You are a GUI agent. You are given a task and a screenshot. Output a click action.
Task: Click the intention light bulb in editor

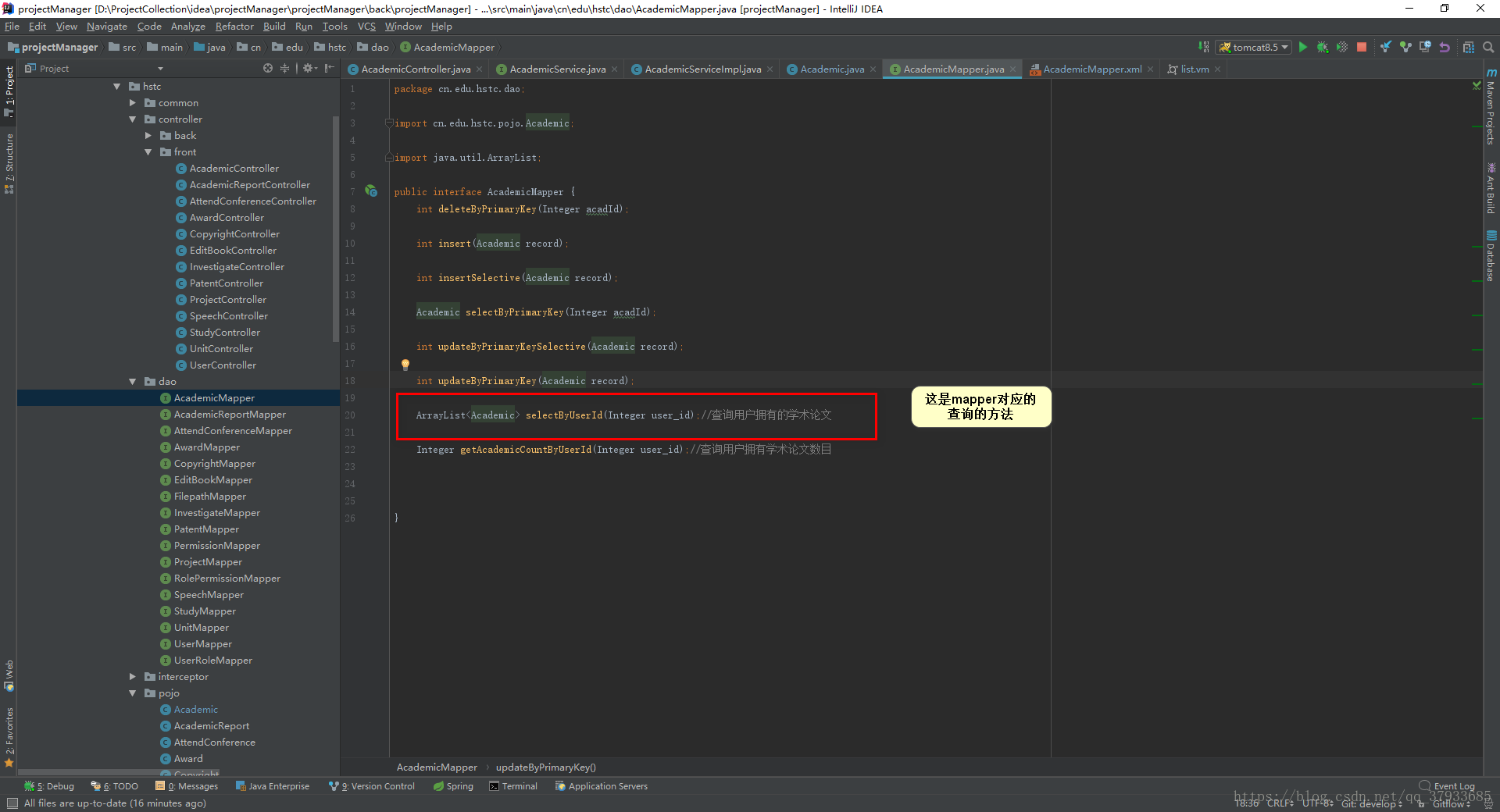[x=405, y=365]
